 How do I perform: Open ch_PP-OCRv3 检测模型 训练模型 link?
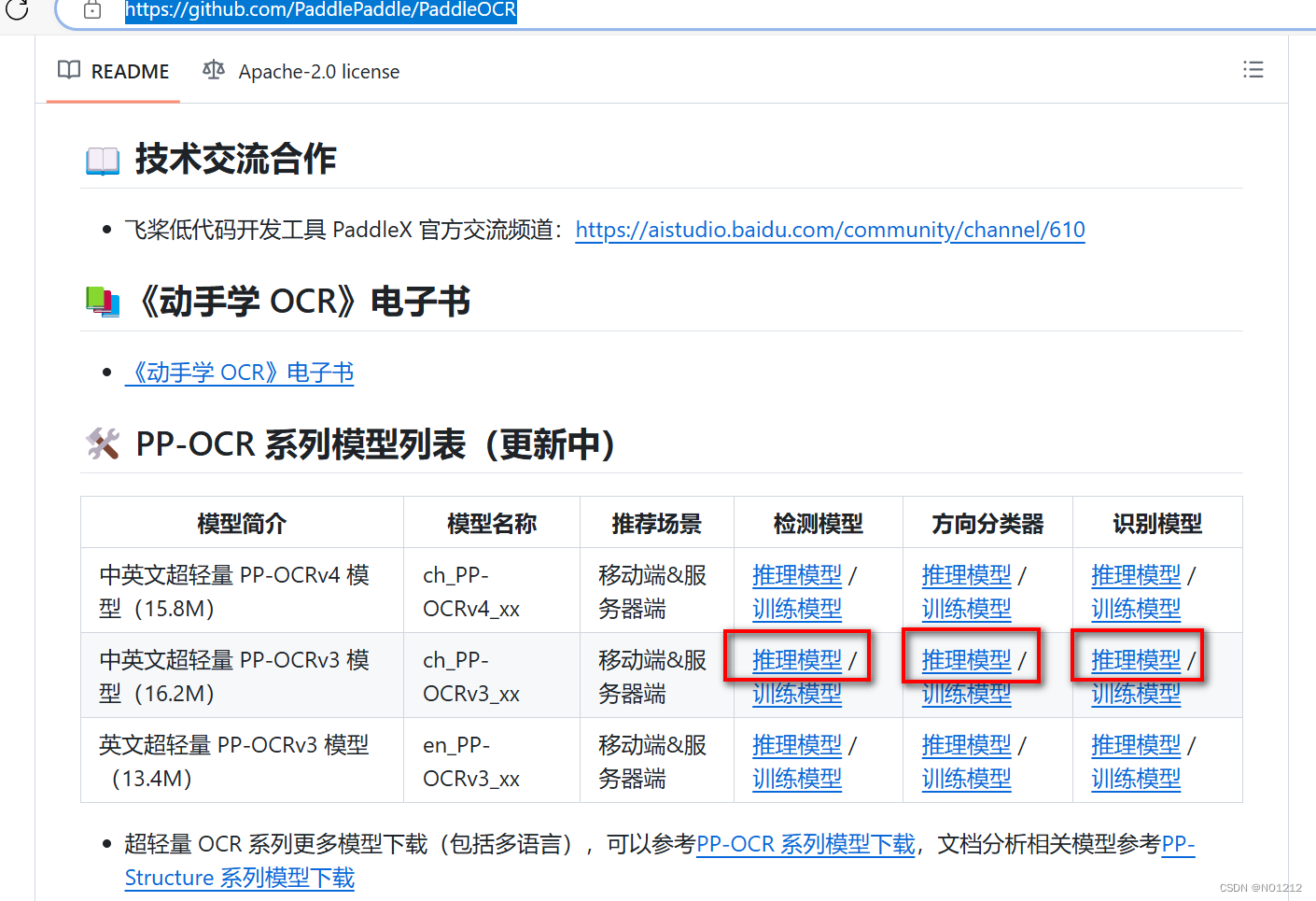797,694
